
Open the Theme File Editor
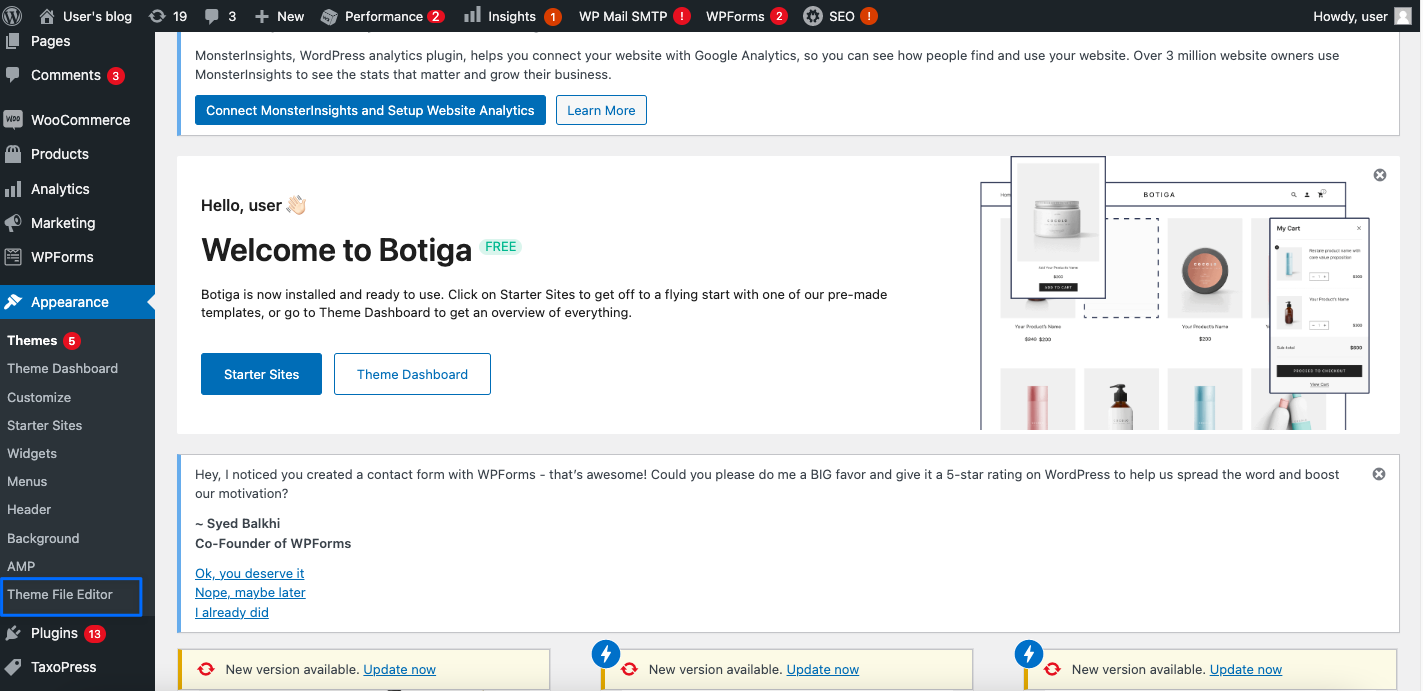pos(60,595)
